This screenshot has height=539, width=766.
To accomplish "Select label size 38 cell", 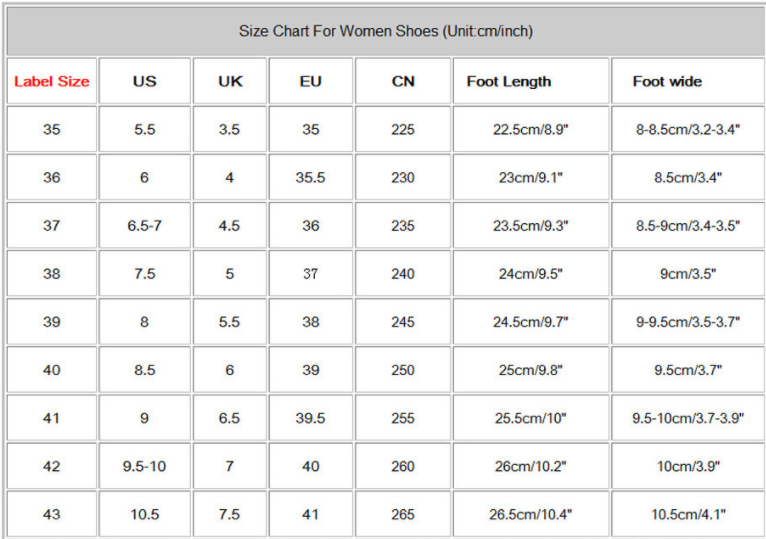I will click(x=52, y=274).
